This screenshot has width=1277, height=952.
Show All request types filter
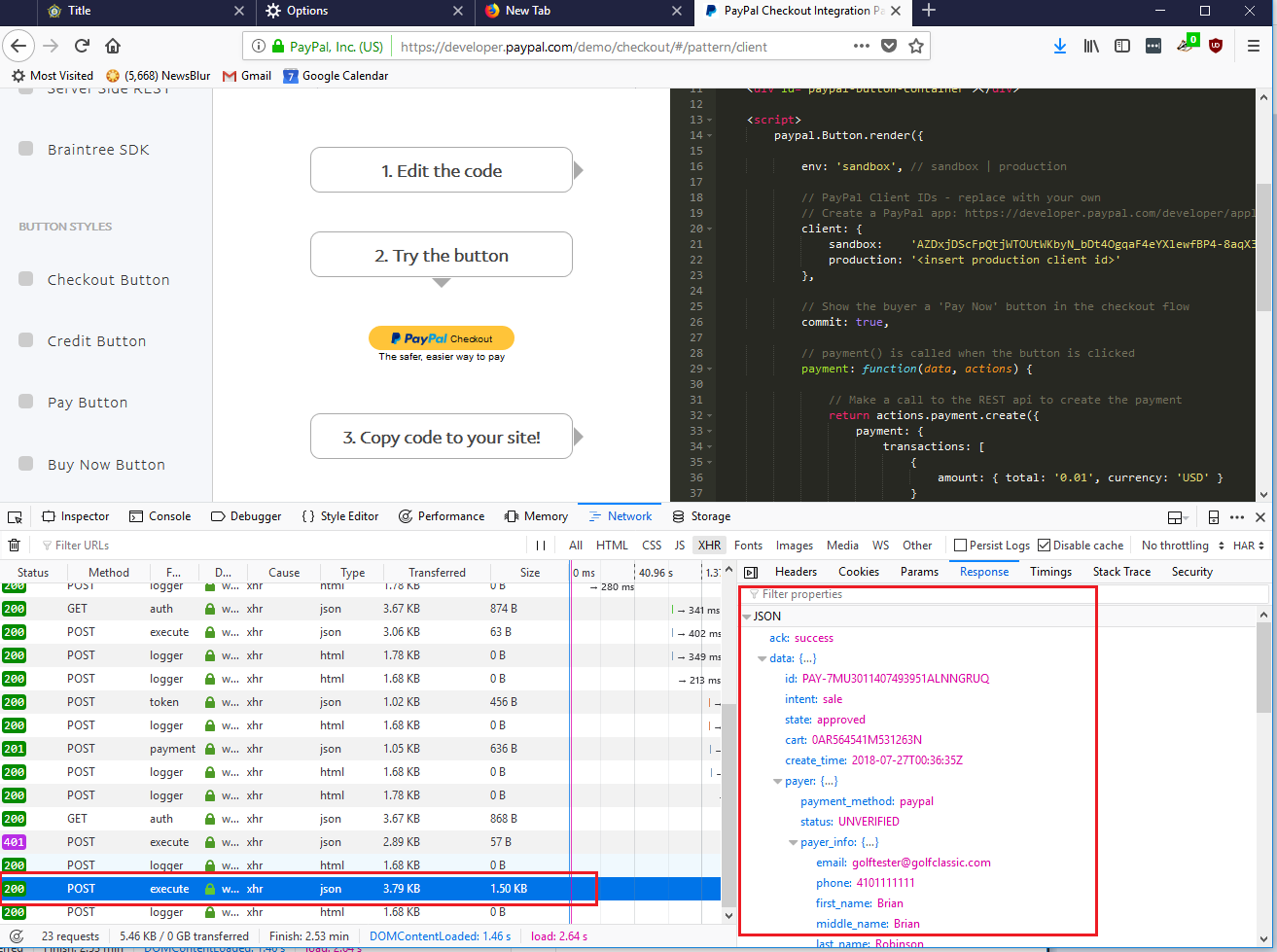pyautogui.click(x=576, y=546)
